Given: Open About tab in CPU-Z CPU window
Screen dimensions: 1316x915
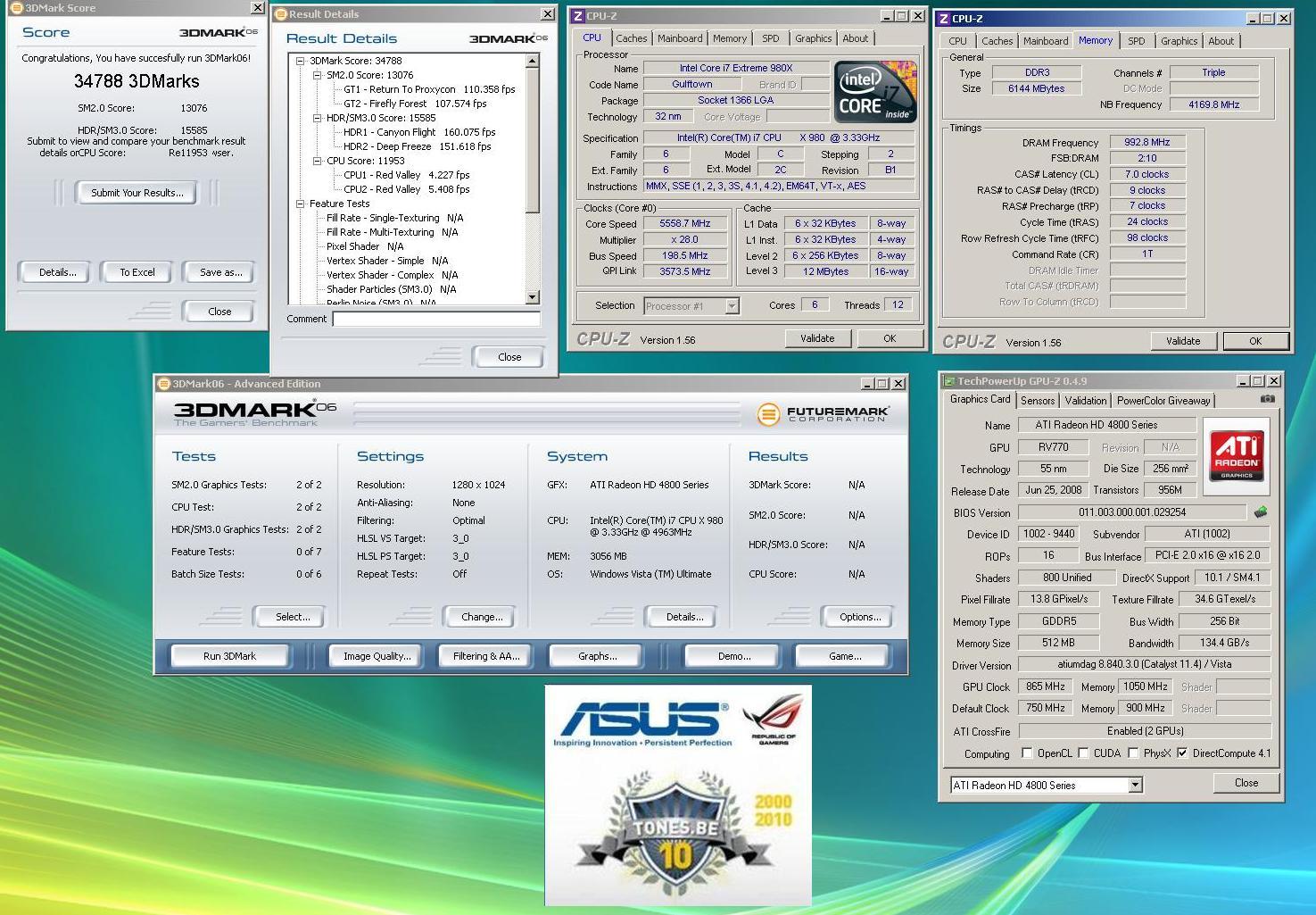Looking at the screenshot, I should coord(855,38).
